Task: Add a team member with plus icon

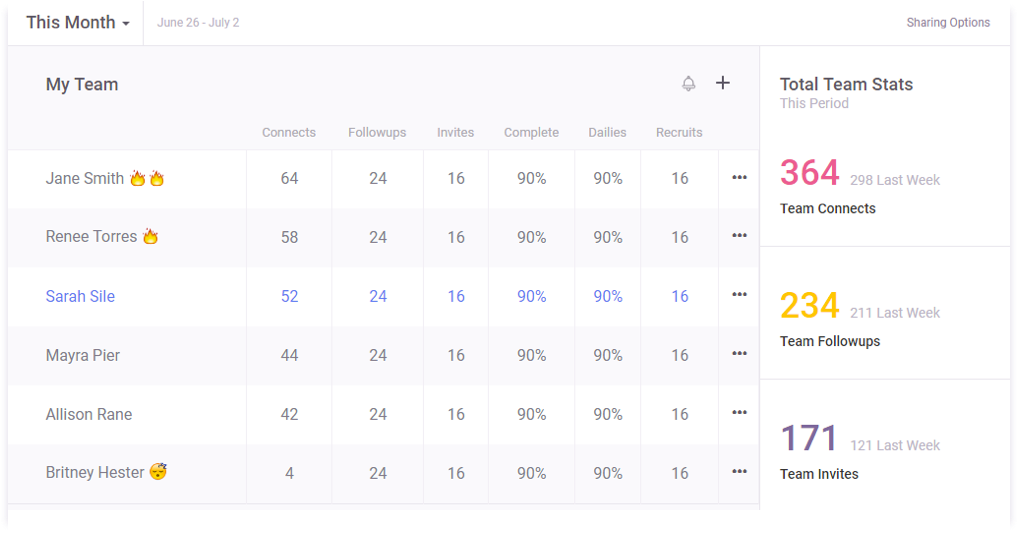Action: pyautogui.click(x=723, y=83)
